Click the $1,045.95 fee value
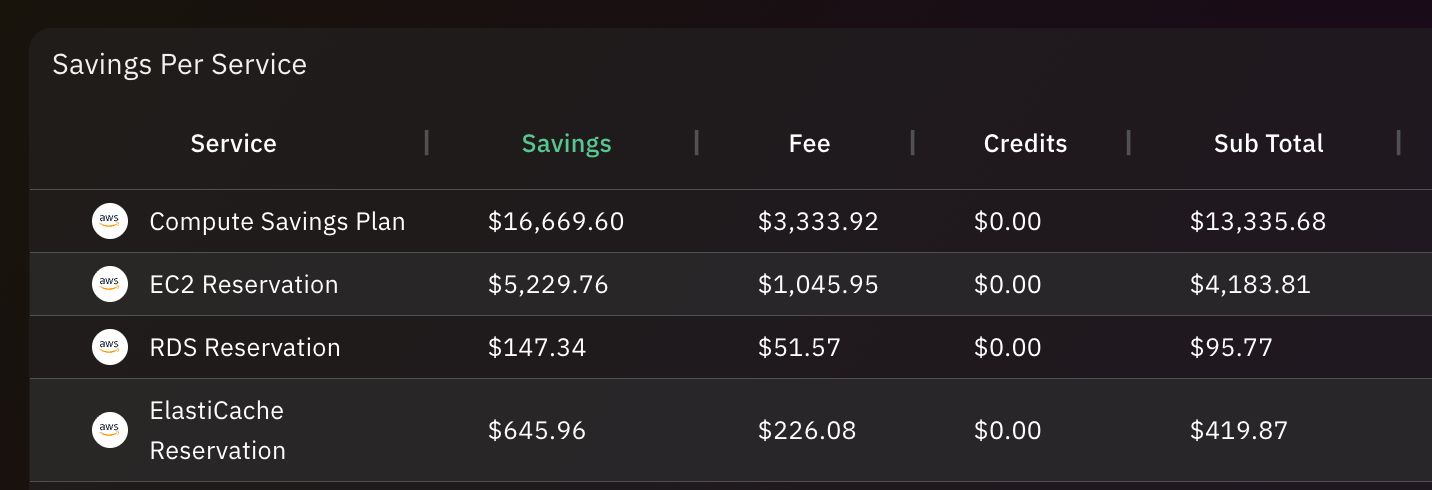This screenshot has height=490, width=1432. (818, 284)
